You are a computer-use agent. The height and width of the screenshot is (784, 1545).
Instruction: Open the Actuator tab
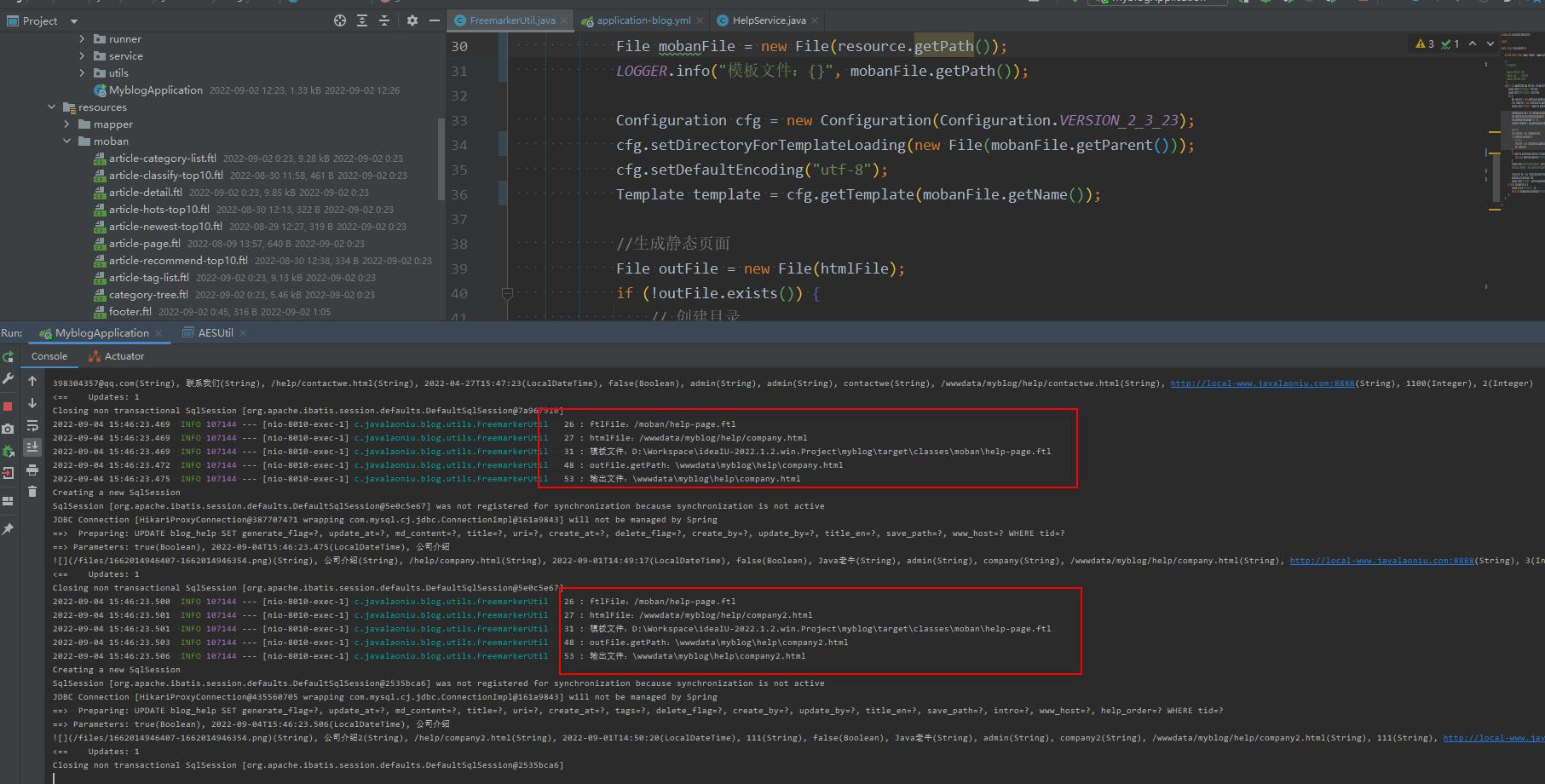[x=124, y=356]
